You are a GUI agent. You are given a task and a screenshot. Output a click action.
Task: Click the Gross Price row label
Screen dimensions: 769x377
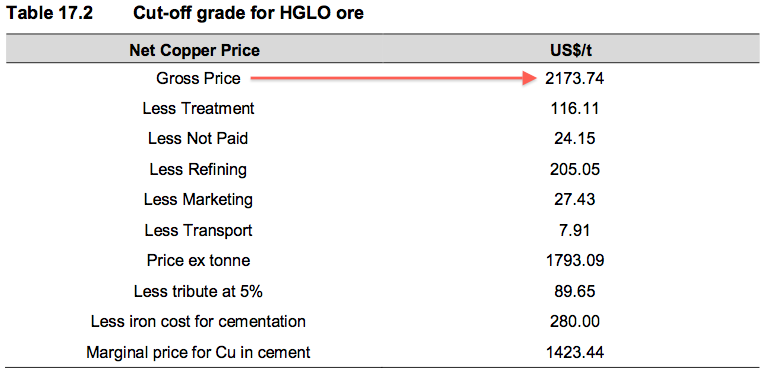pyautogui.click(x=199, y=78)
